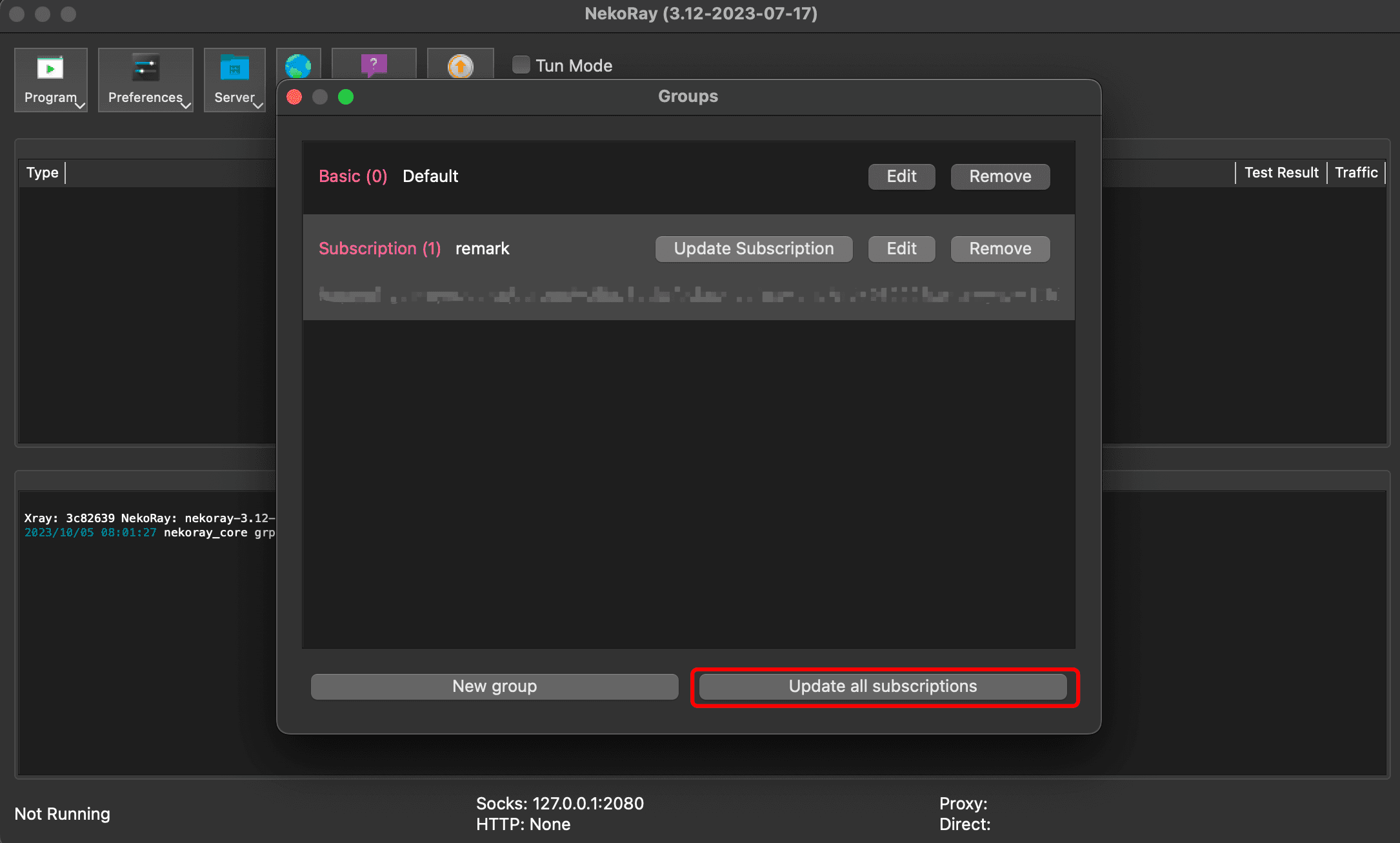Close the Groups dialog with red button
This screenshot has width=1400, height=843.
point(294,97)
